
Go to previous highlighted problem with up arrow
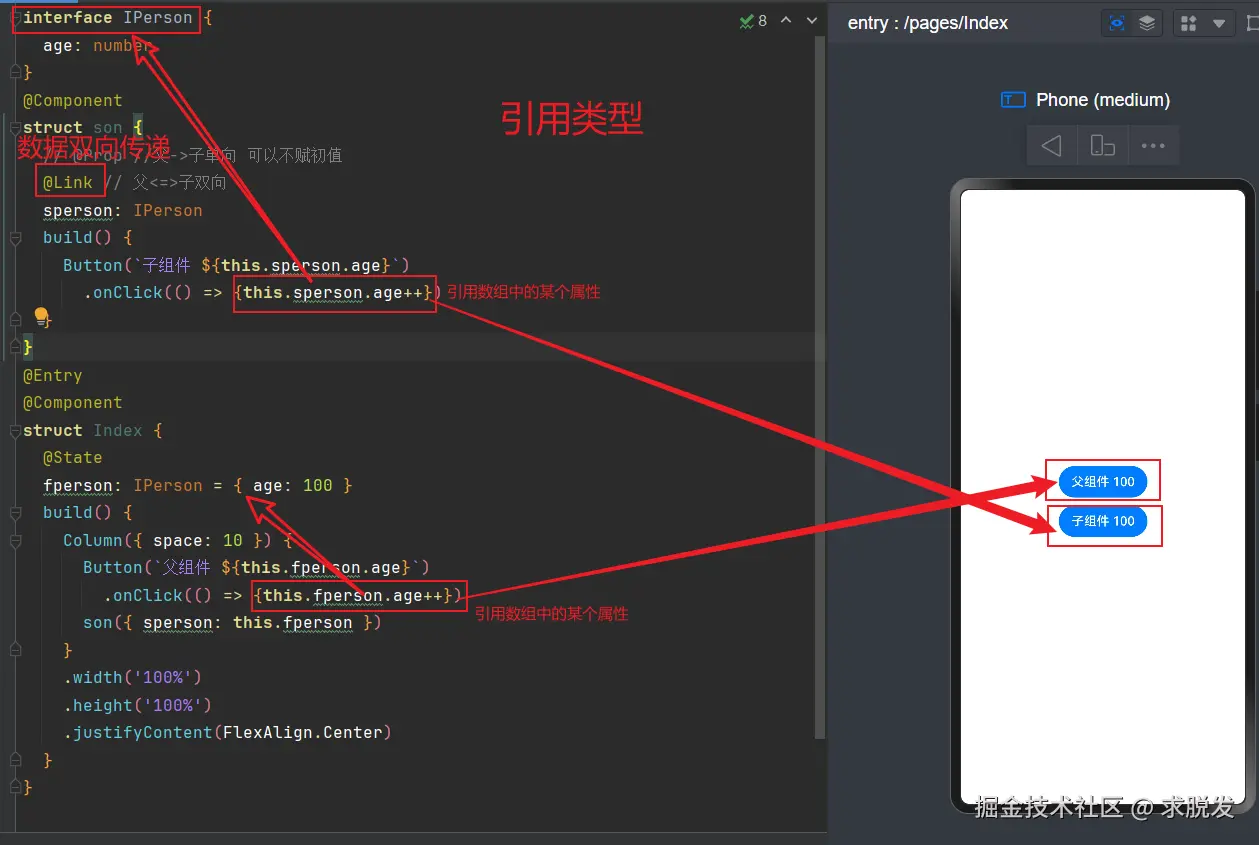(786, 20)
